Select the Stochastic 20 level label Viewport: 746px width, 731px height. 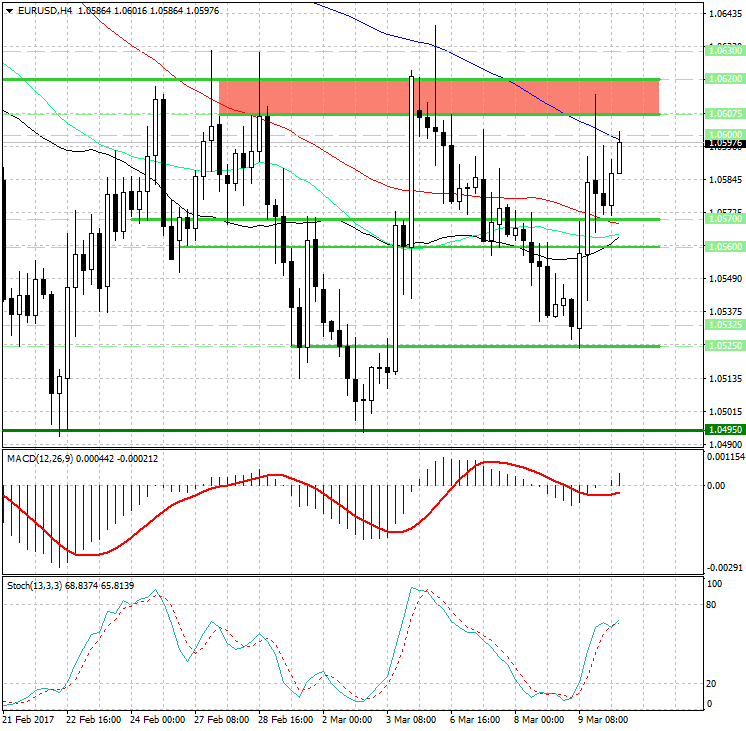pos(711,683)
